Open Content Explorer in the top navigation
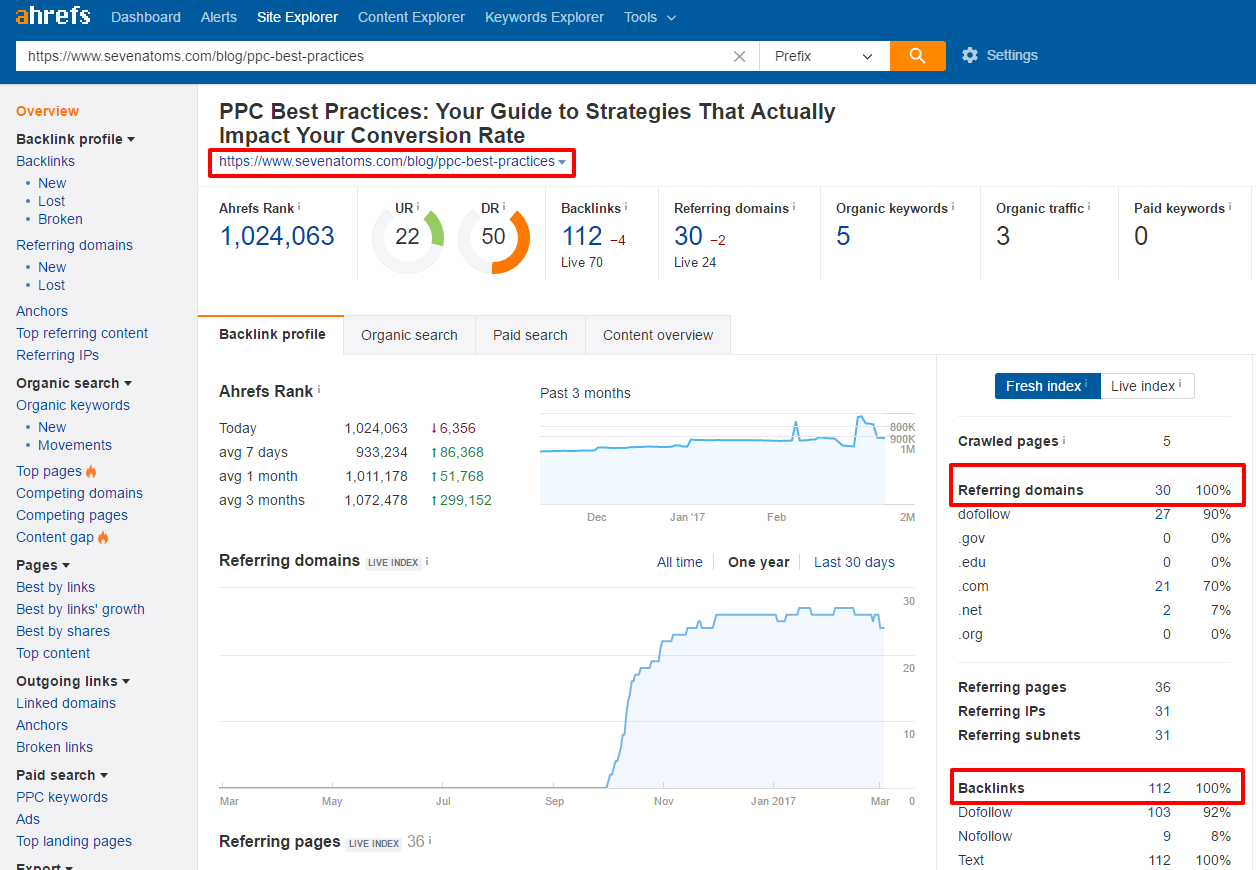The width and height of the screenshot is (1256, 870). [411, 17]
